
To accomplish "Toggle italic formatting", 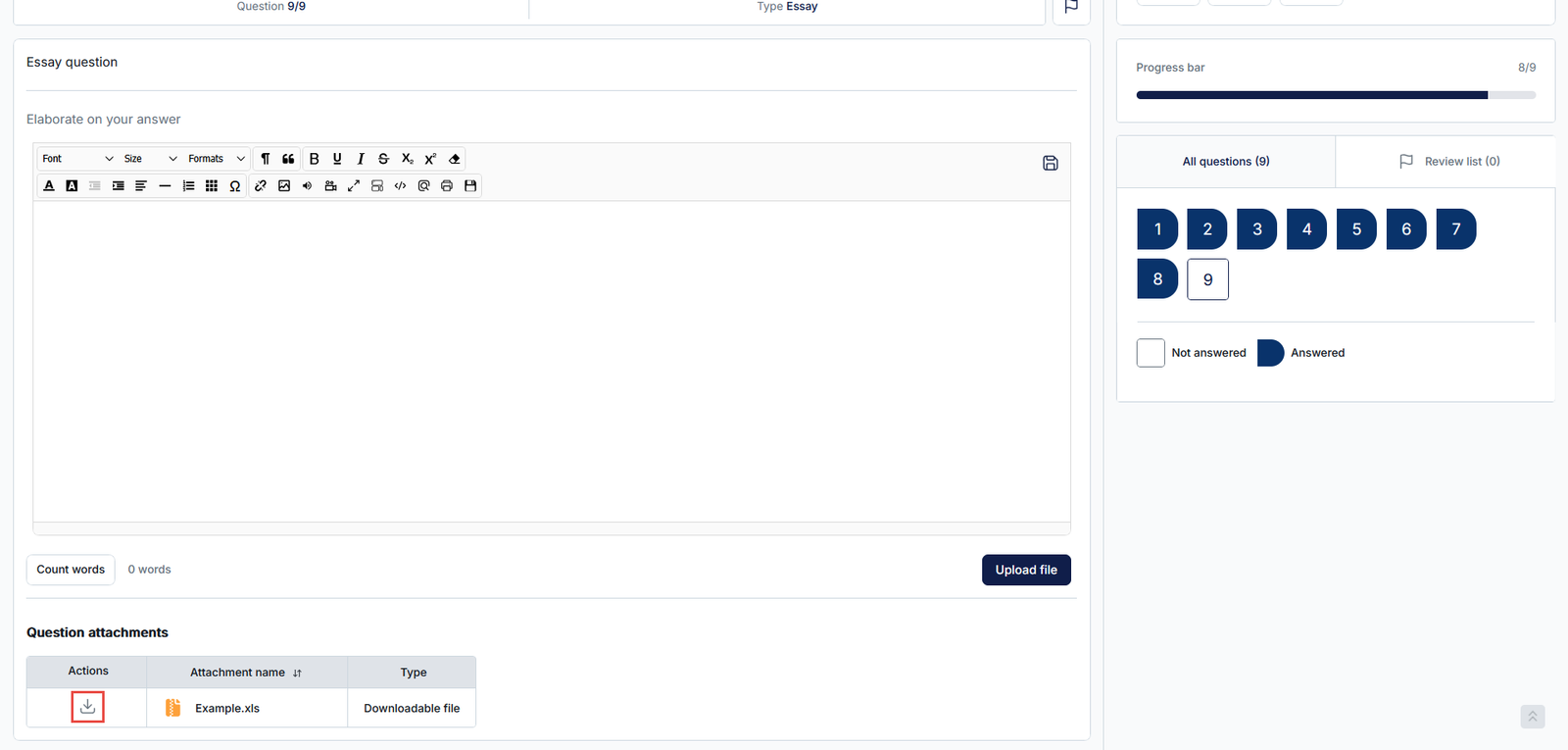I will point(361,159).
